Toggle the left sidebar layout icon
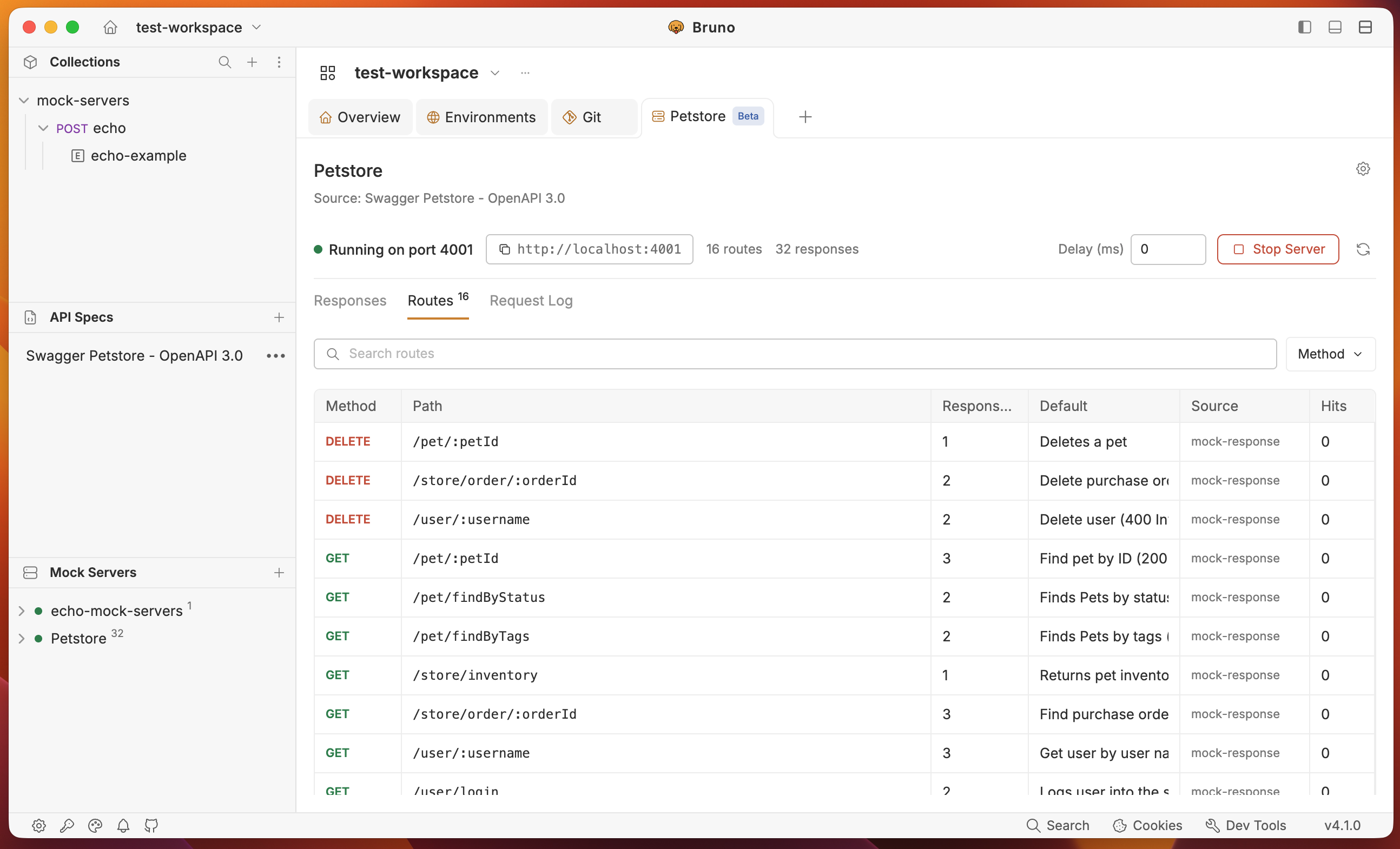1400x849 pixels. [x=1305, y=27]
